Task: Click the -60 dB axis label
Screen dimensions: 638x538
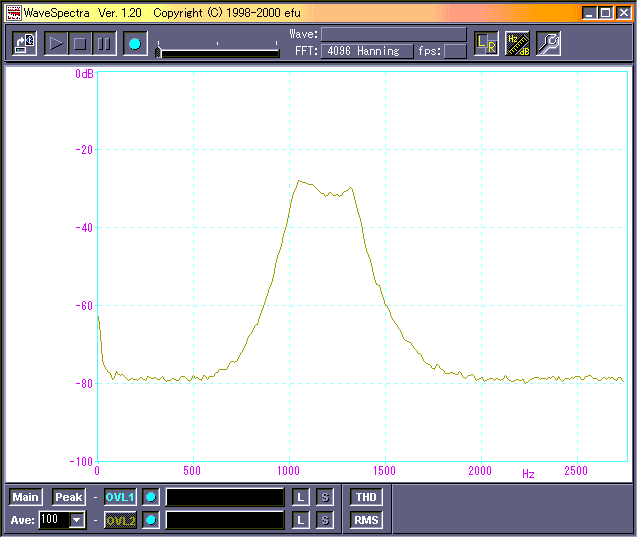Action: (84, 306)
